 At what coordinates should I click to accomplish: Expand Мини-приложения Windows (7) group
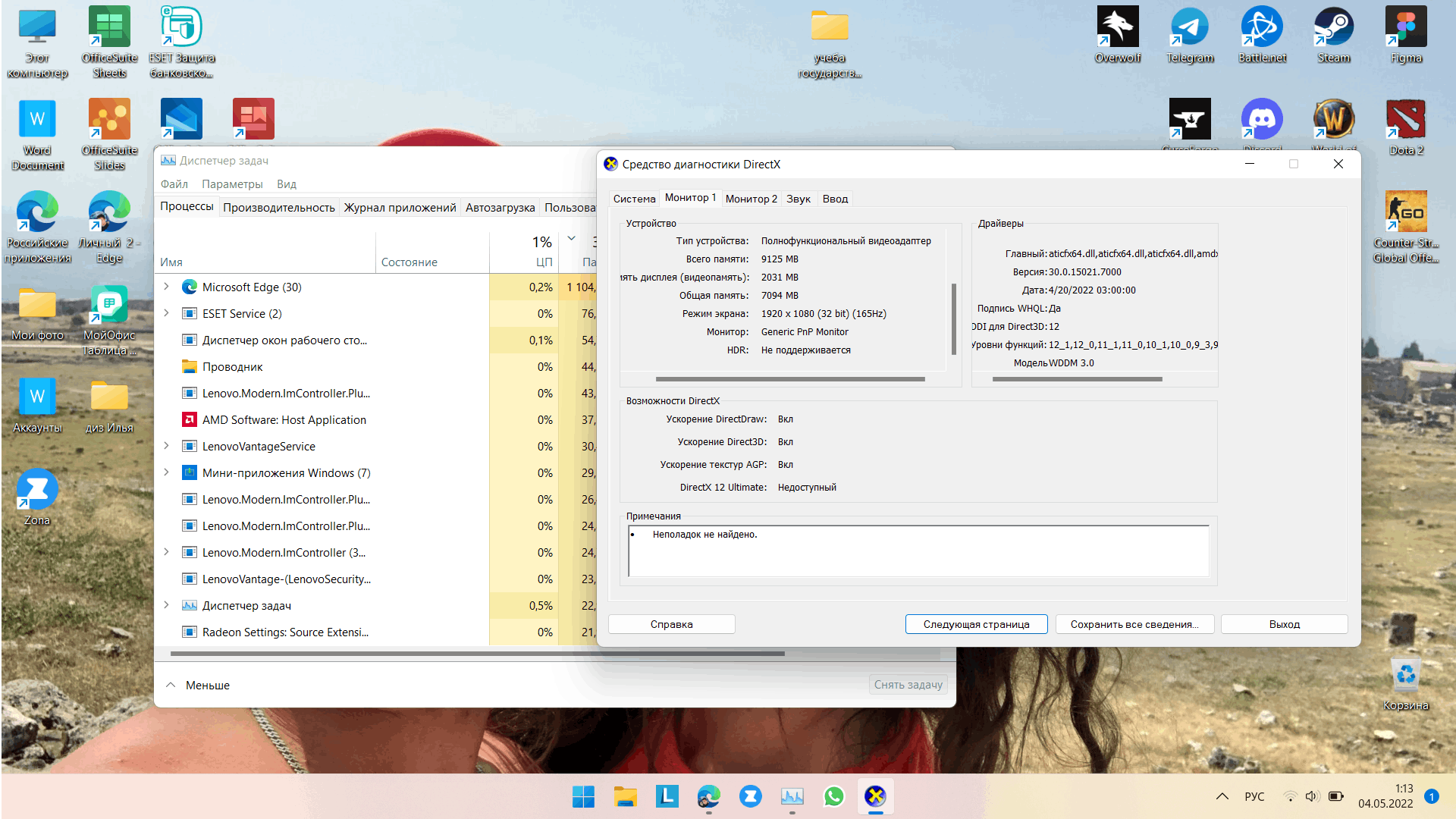tap(166, 472)
